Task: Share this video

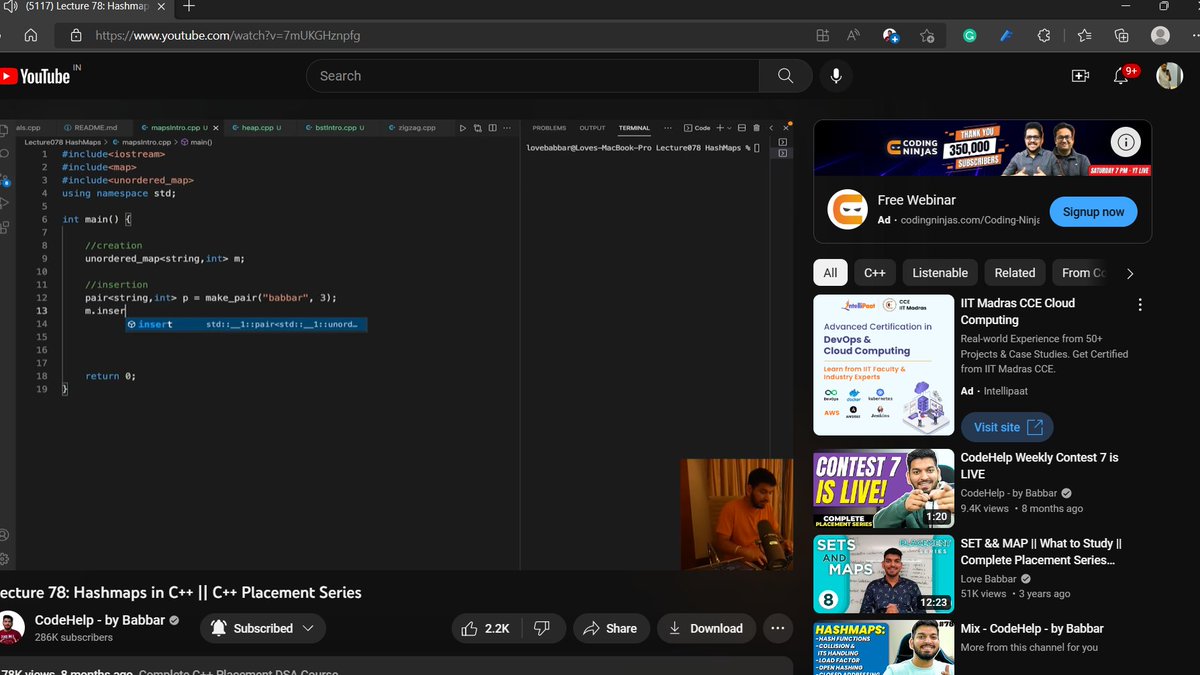Action: point(610,628)
